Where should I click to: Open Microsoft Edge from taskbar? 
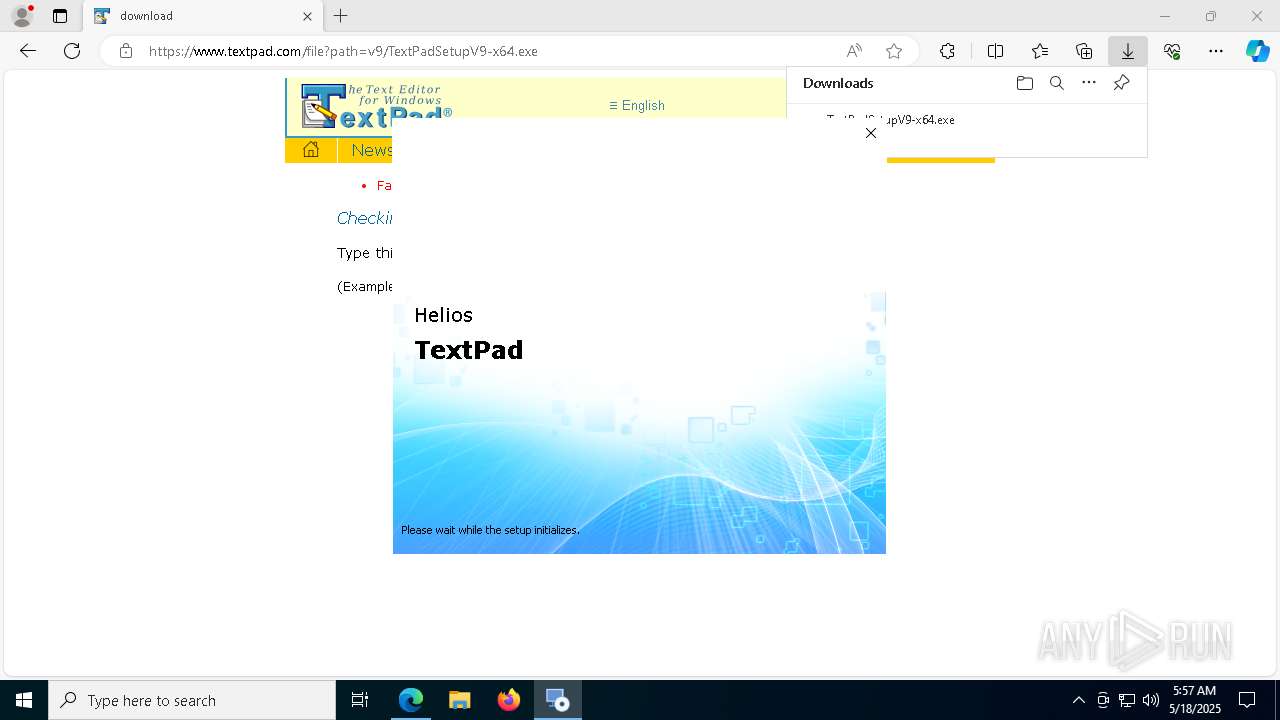click(411, 700)
